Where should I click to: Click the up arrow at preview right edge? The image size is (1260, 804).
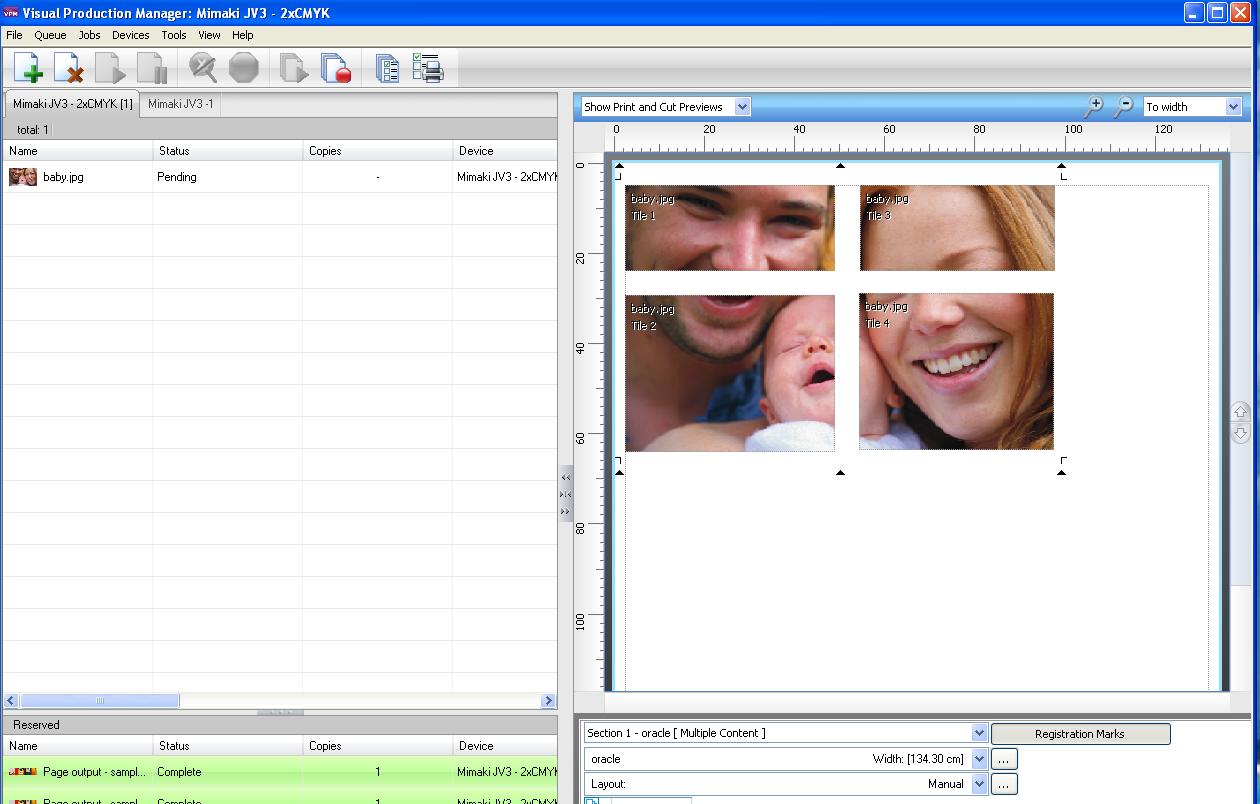1240,412
